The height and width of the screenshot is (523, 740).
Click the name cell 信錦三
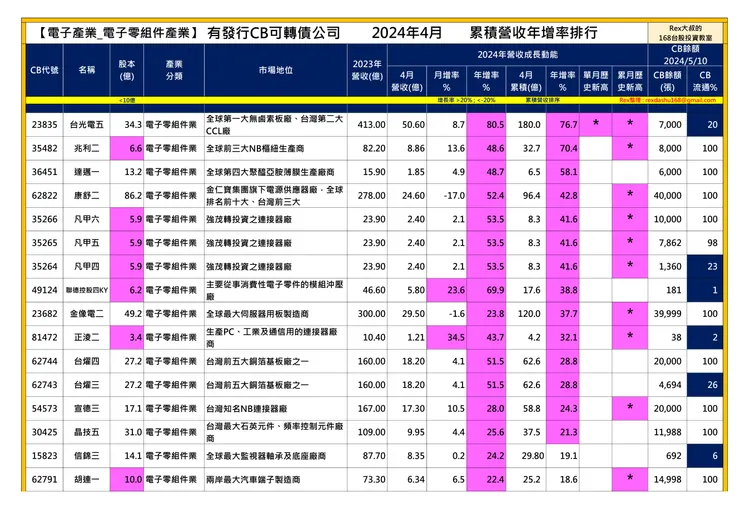[86, 456]
